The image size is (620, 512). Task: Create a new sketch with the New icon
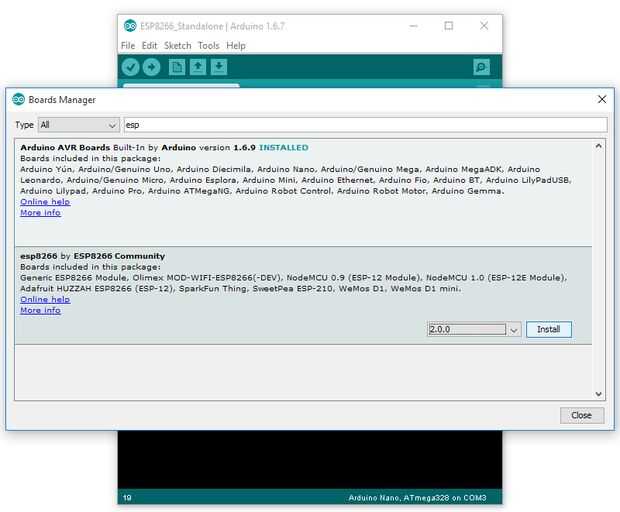click(177, 67)
